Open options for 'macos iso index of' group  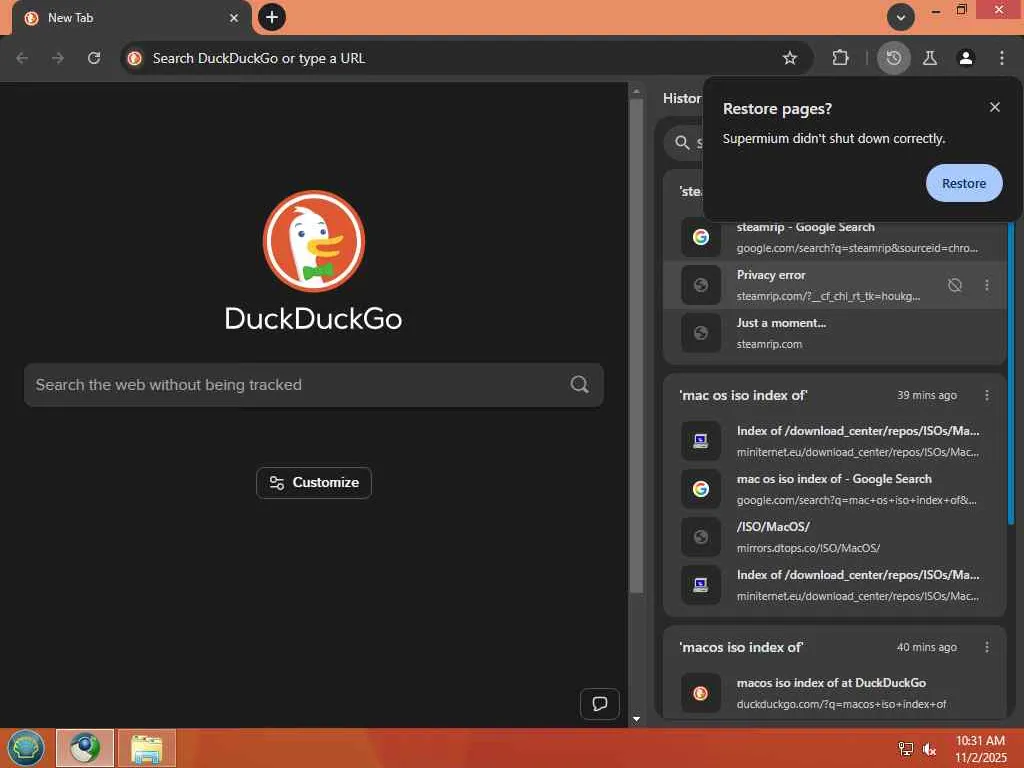[986, 647]
